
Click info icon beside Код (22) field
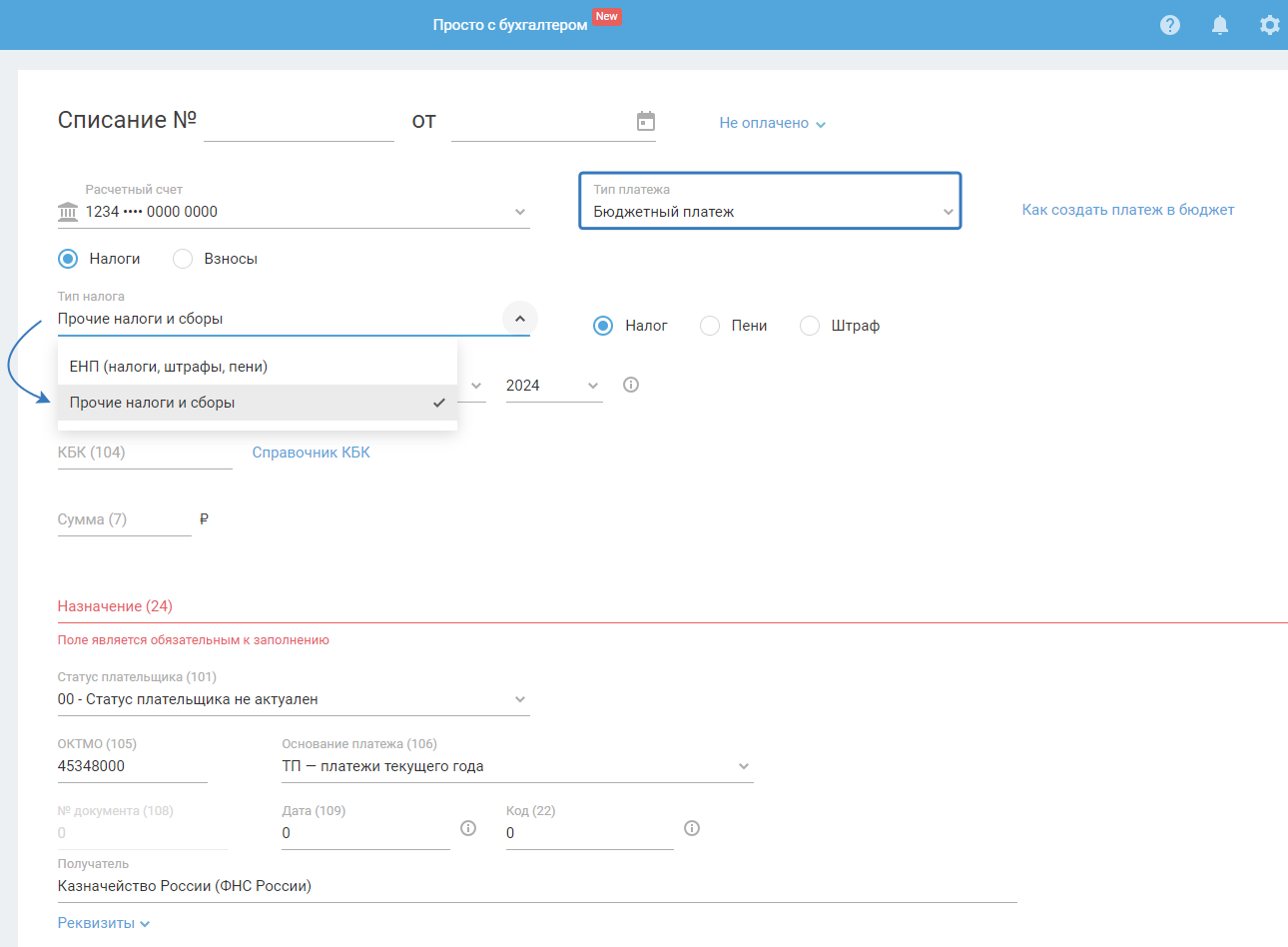[692, 828]
